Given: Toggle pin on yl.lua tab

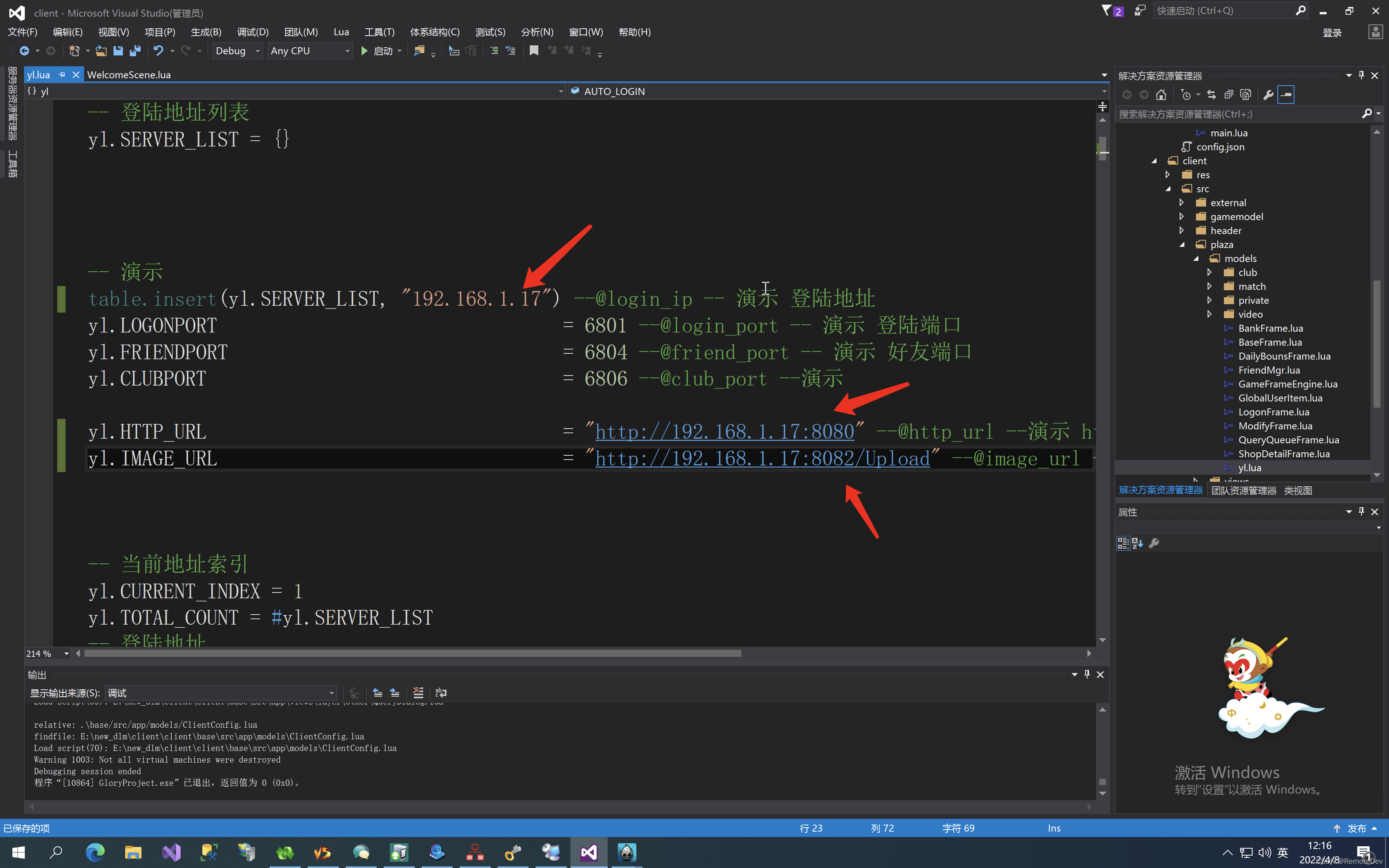Looking at the screenshot, I should [62, 75].
